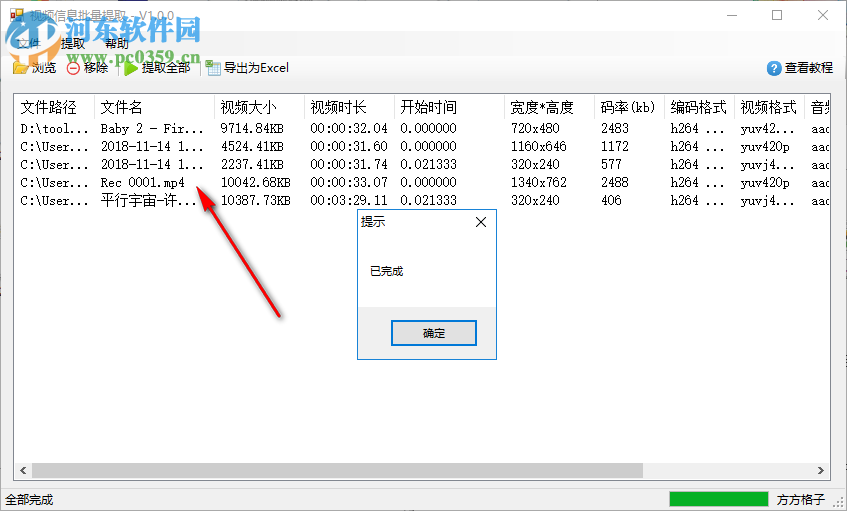Screen dimensions: 847x511
Task: Click the 码率(kb) column header
Action: 629,107
